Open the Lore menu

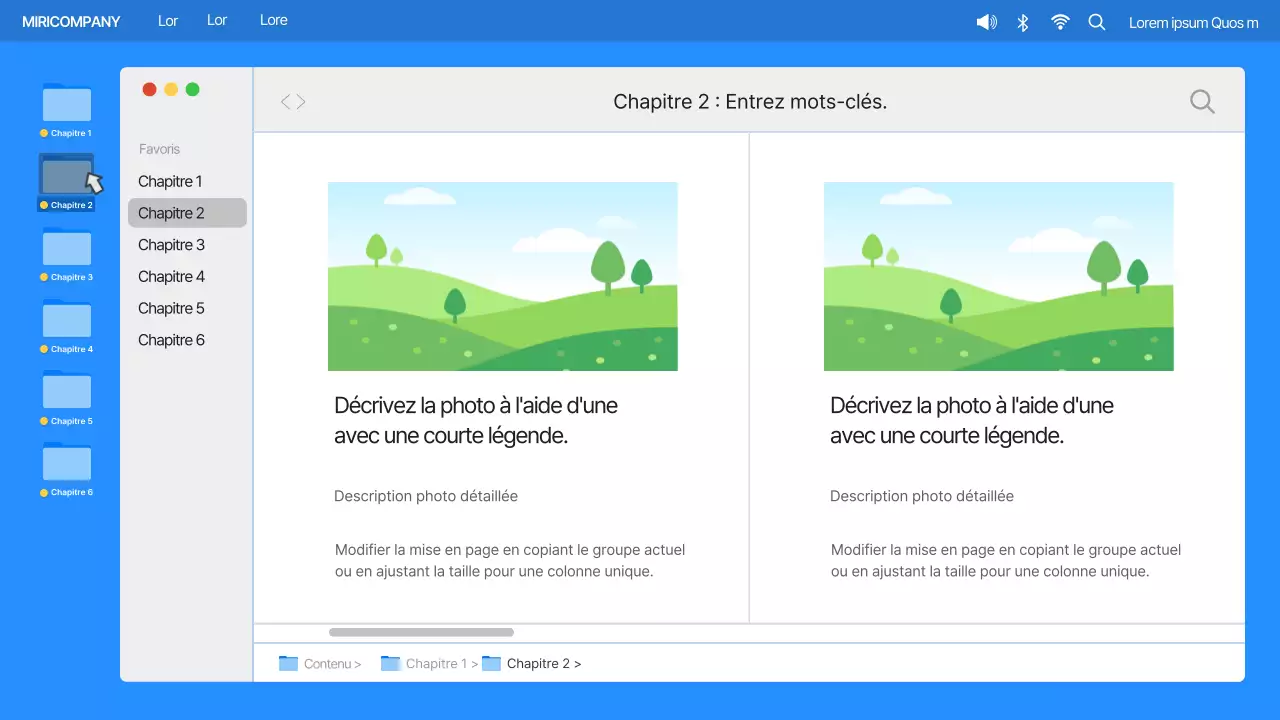pyautogui.click(x=273, y=20)
